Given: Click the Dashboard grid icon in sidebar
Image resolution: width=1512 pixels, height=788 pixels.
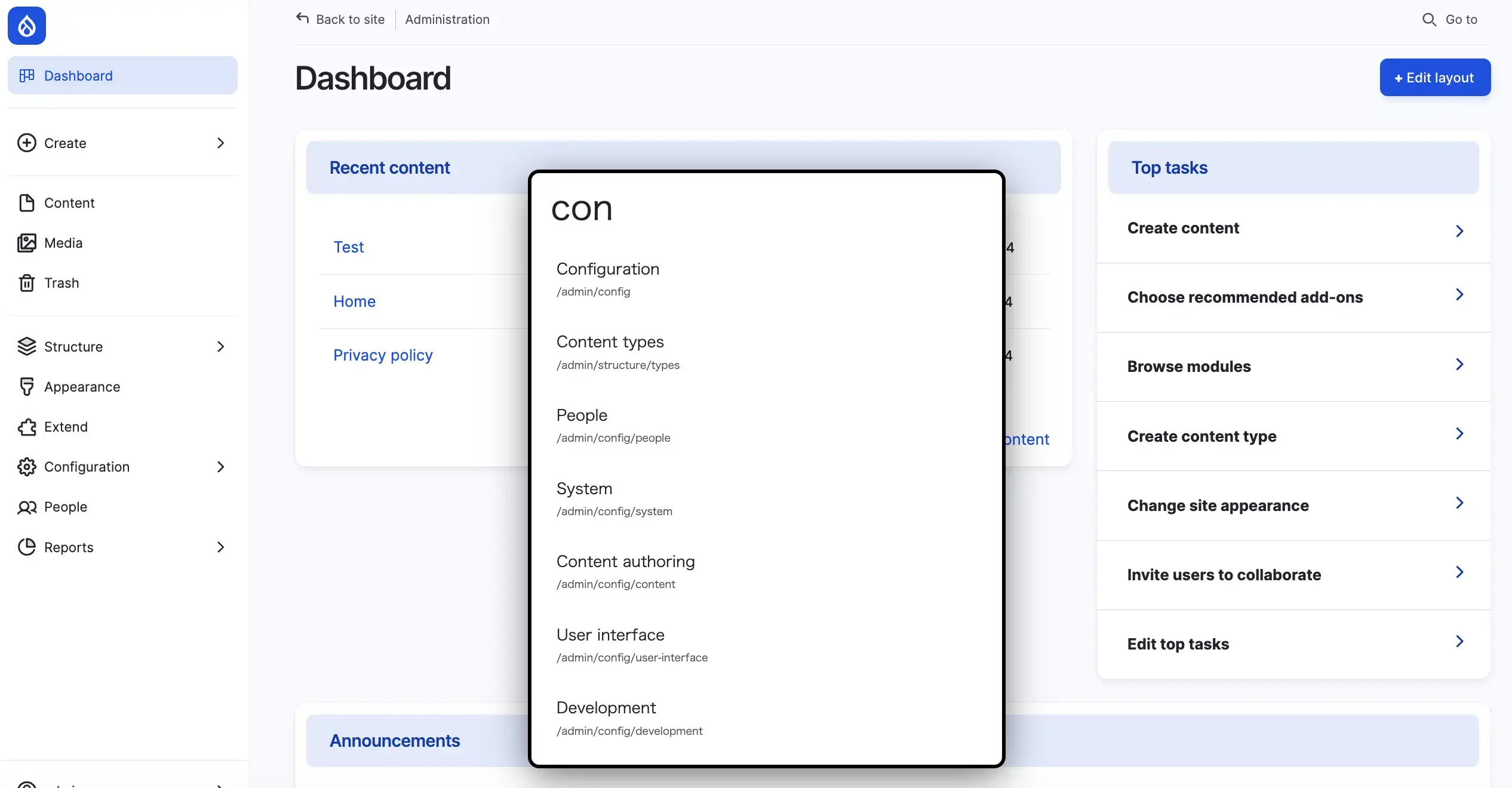Looking at the screenshot, I should 27,76.
